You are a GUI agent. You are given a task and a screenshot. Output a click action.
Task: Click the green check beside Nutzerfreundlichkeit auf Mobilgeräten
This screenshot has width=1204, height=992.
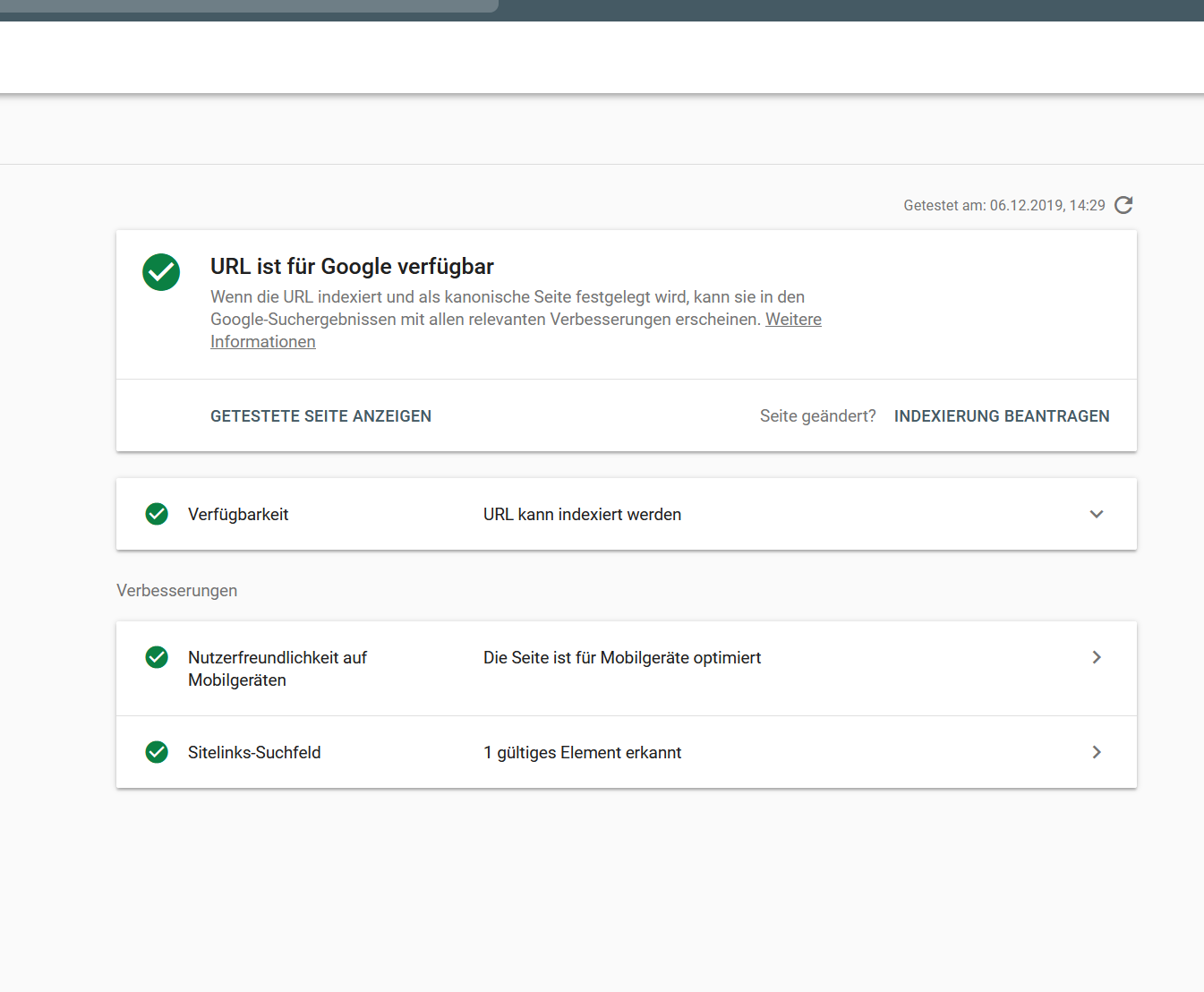157,657
